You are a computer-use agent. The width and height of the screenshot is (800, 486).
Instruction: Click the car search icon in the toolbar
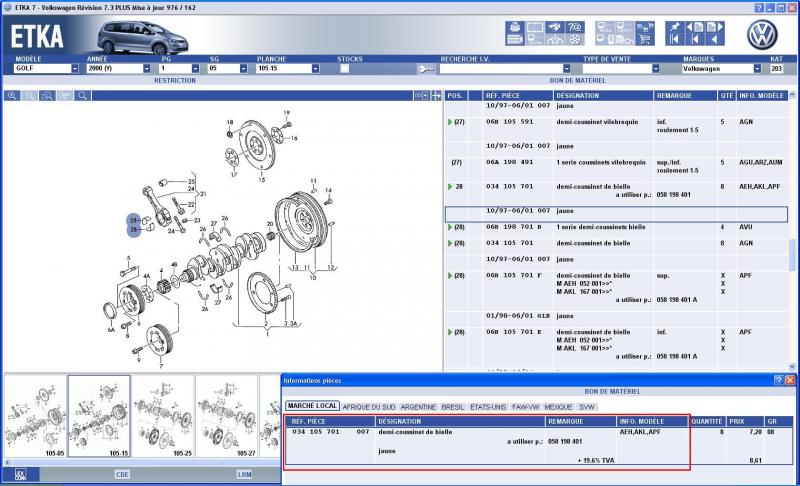point(555,28)
